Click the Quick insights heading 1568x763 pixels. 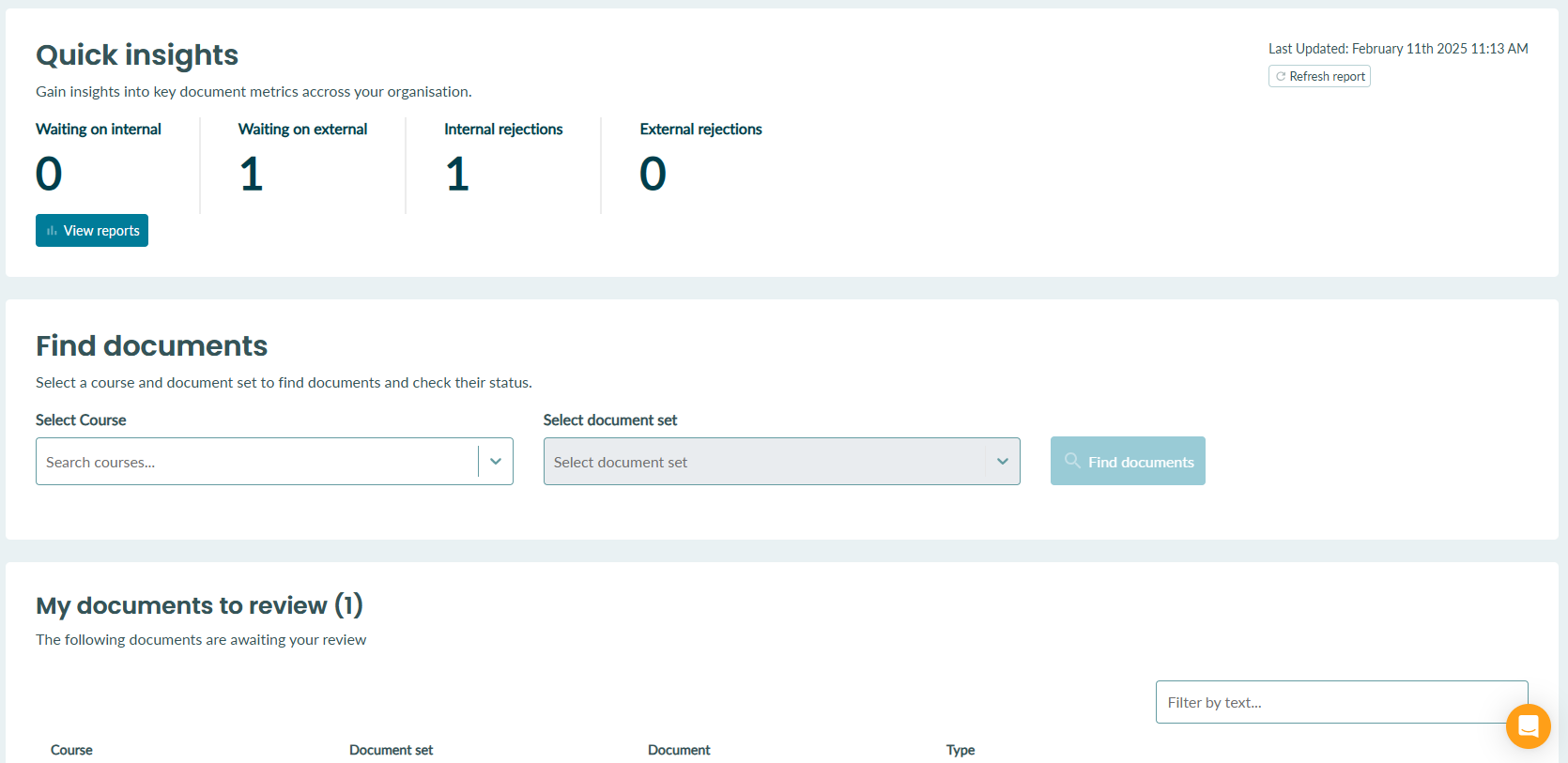137,55
